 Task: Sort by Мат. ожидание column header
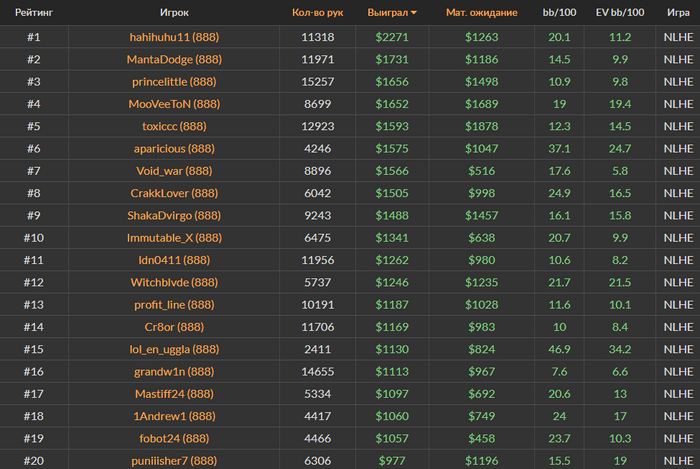pos(482,12)
